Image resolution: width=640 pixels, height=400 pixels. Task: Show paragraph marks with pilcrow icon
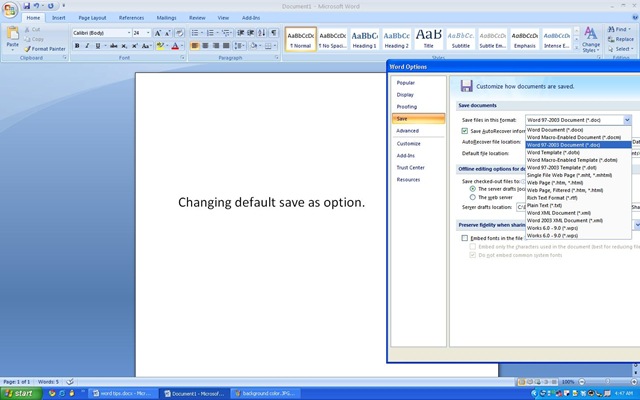click(273, 33)
